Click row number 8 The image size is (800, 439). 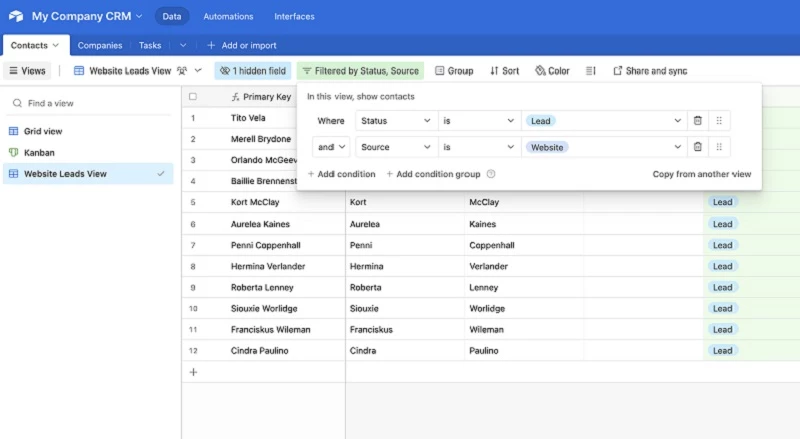tap(193, 266)
